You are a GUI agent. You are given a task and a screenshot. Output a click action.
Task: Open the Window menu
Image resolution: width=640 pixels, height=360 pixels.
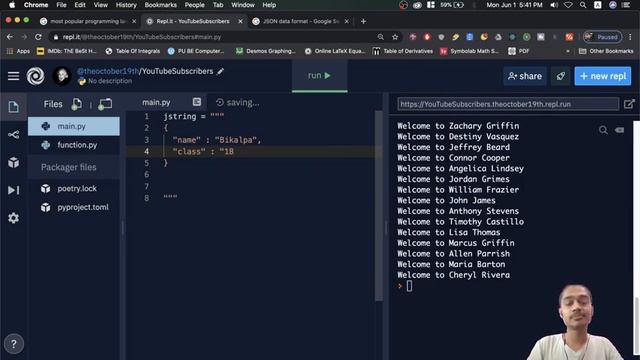click(x=242, y=5)
